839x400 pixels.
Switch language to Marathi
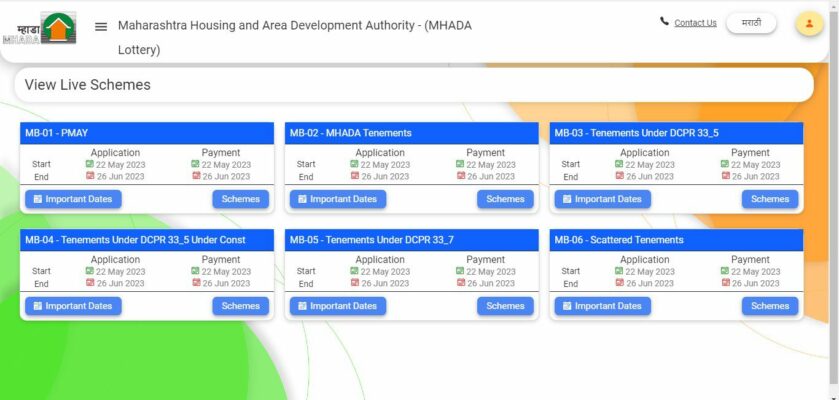tap(751, 23)
